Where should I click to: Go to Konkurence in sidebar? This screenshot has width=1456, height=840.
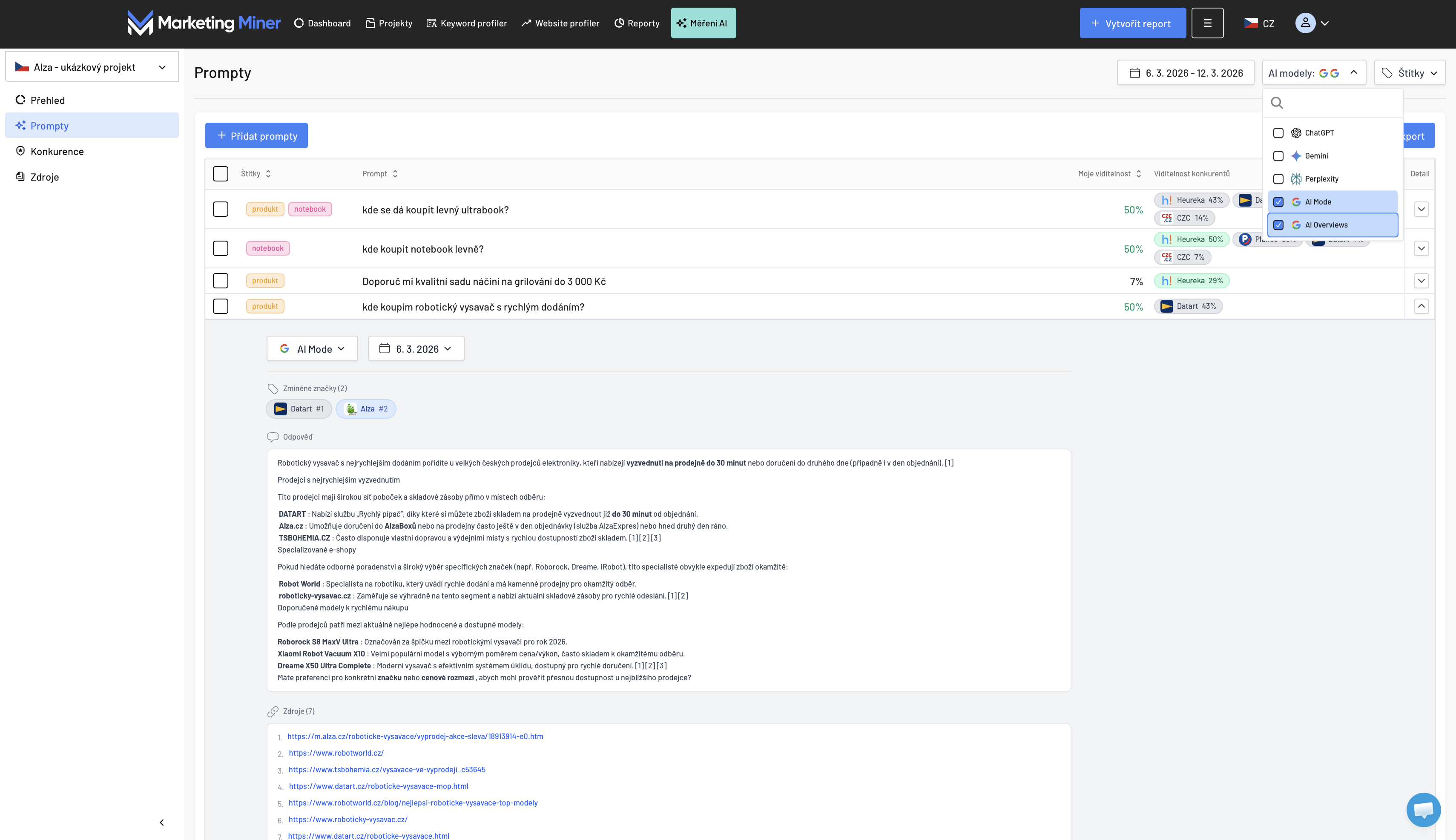57,151
